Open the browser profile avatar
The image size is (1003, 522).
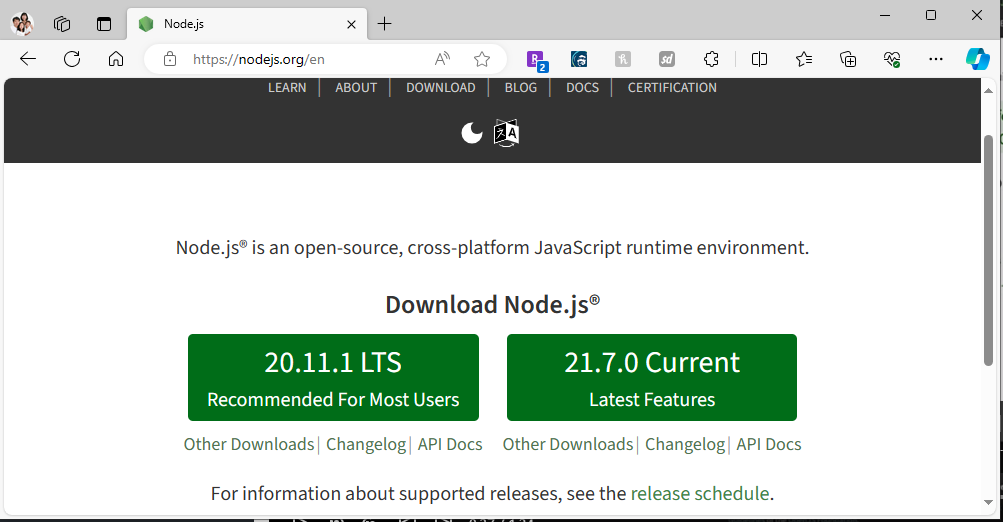22,24
